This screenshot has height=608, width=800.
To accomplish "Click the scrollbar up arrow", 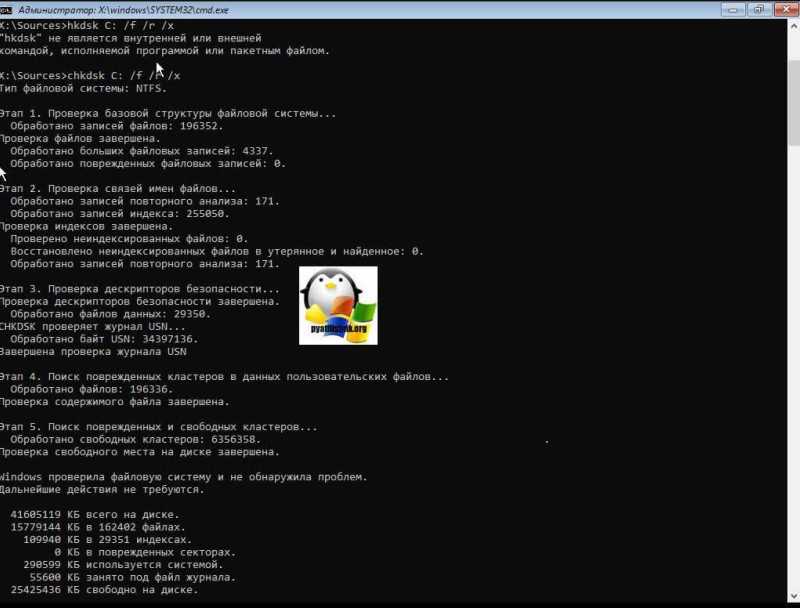I will (794, 26).
